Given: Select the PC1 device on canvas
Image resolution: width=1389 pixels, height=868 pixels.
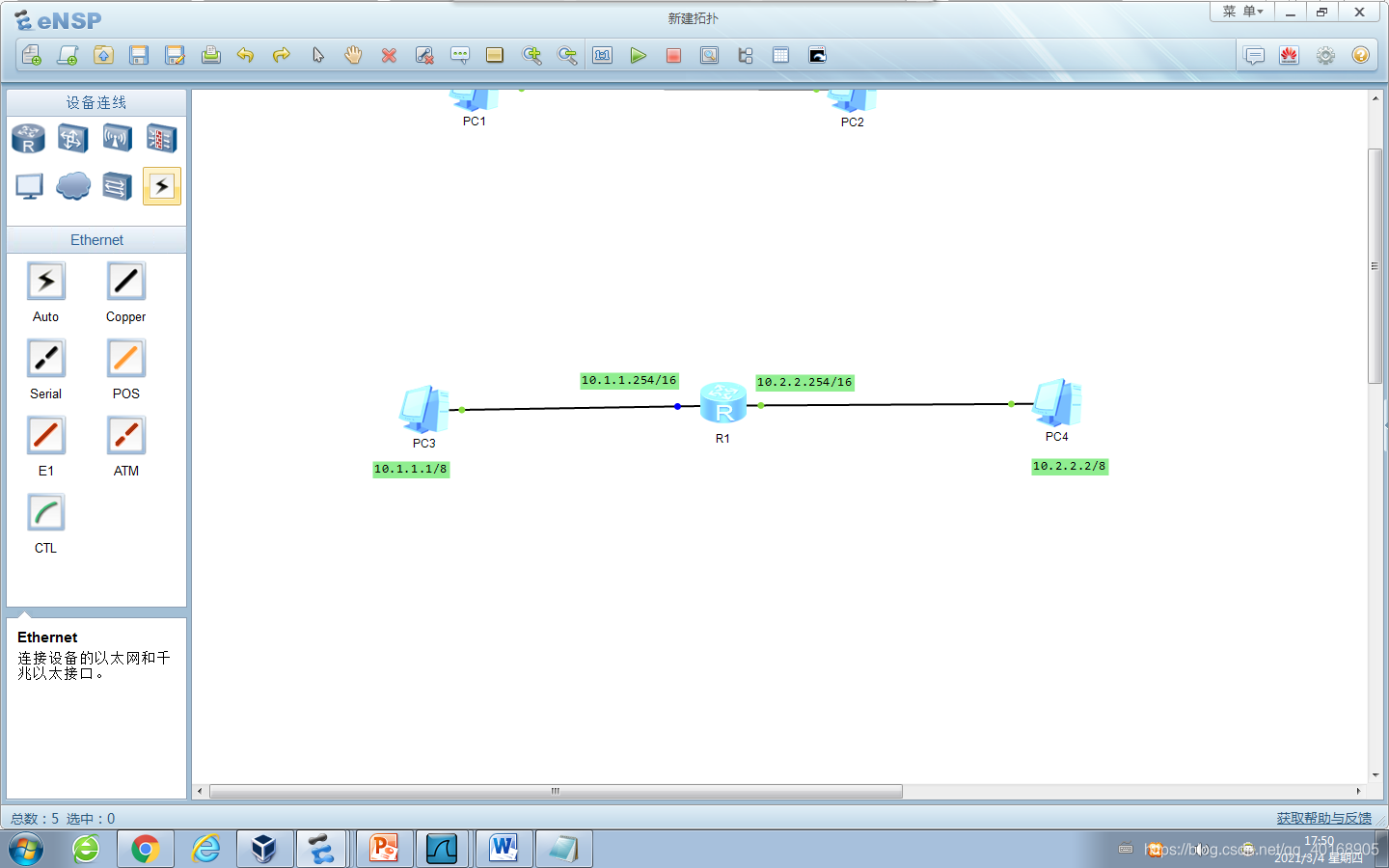Looking at the screenshot, I should [474, 99].
